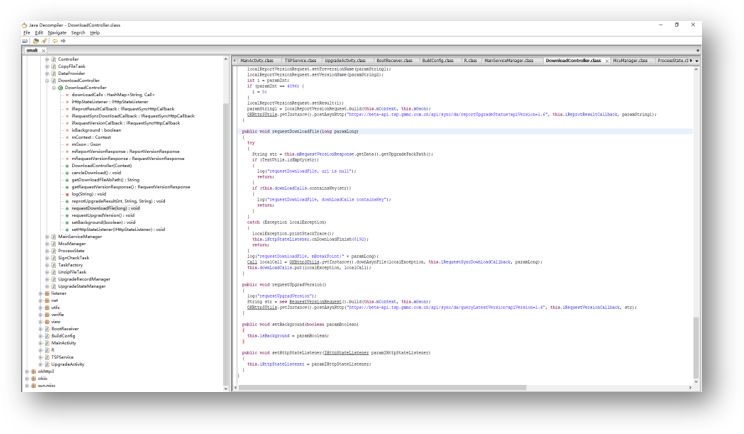Viewport: 744px width, 434px height.
Task: Close the DownloadController.class editor tab
Action: click(x=606, y=61)
